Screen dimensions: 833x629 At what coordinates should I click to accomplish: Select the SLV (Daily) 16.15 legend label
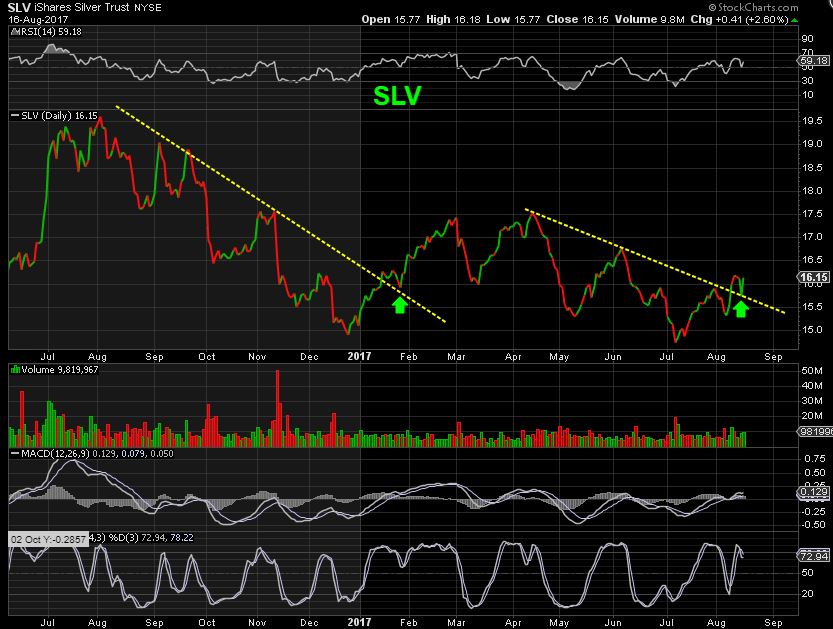tap(54, 115)
